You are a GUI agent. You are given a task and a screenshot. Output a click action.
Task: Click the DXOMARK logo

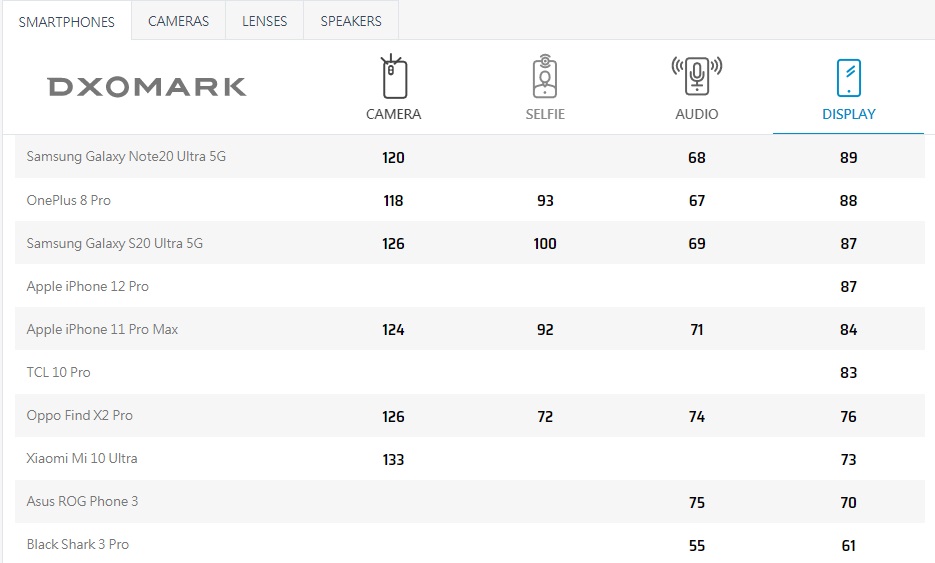147,87
